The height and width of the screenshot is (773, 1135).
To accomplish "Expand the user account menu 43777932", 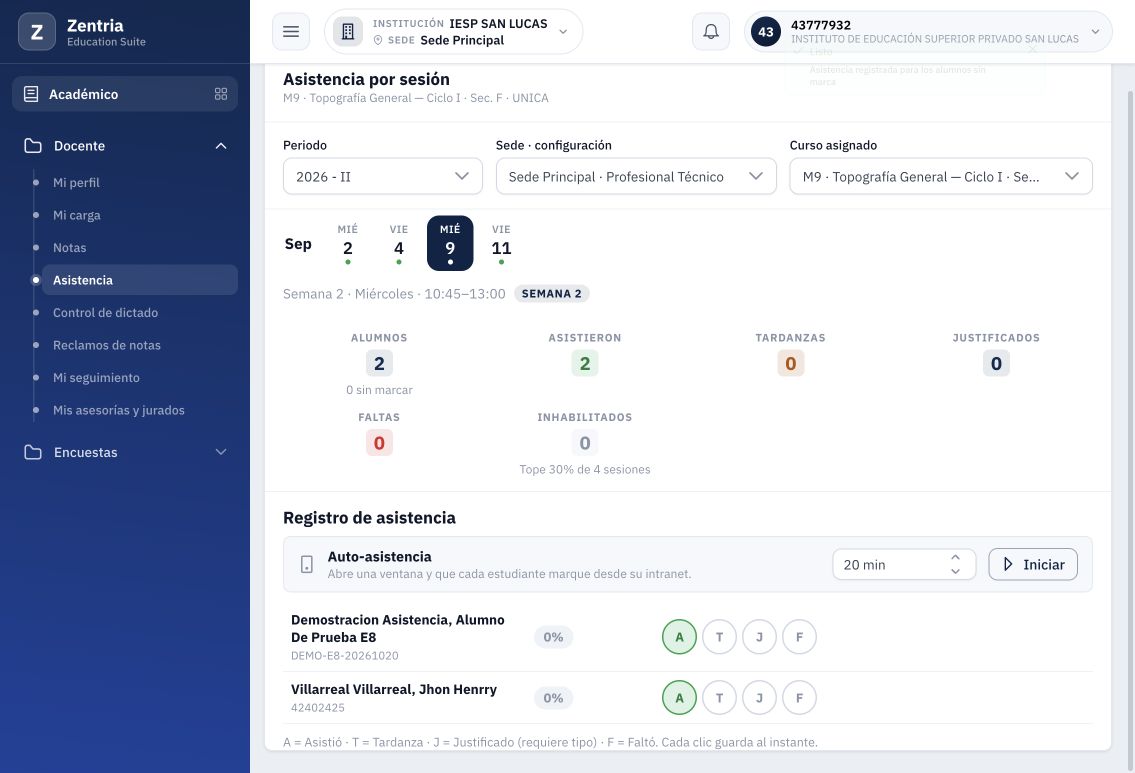I will point(928,32).
